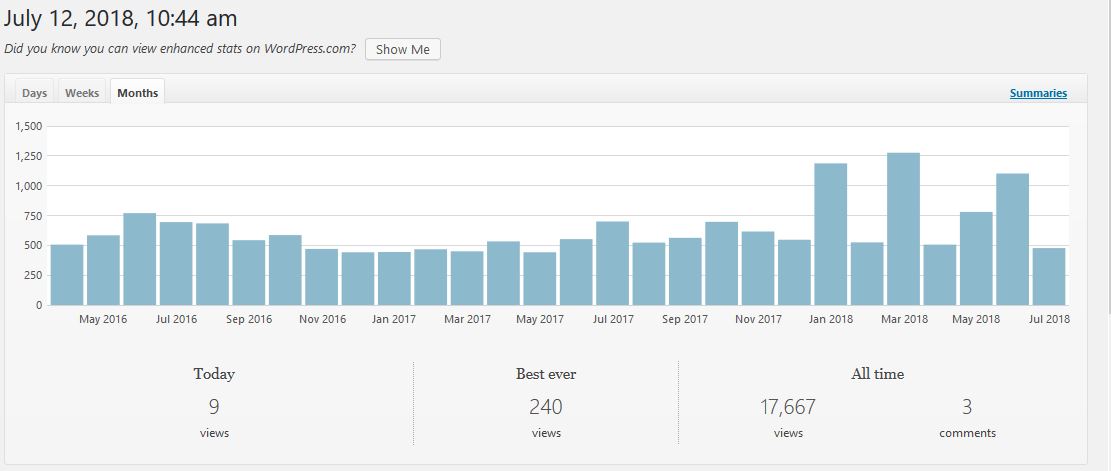Click the 250 y-axis label
This screenshot has width=1111, height=471.
click(x=34, y=275)
